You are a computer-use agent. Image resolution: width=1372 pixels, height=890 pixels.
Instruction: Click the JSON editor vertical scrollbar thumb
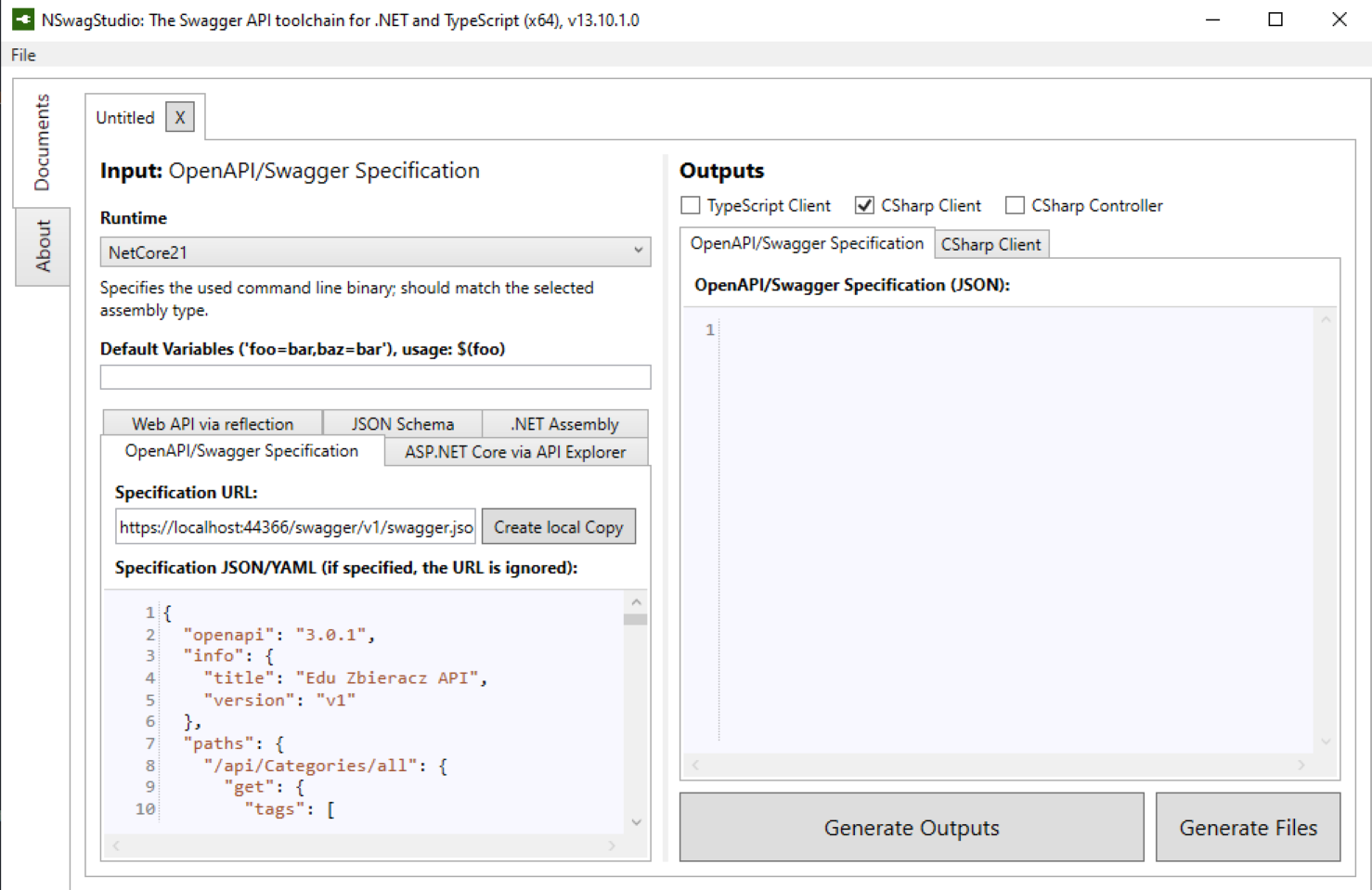pos(636,619)
